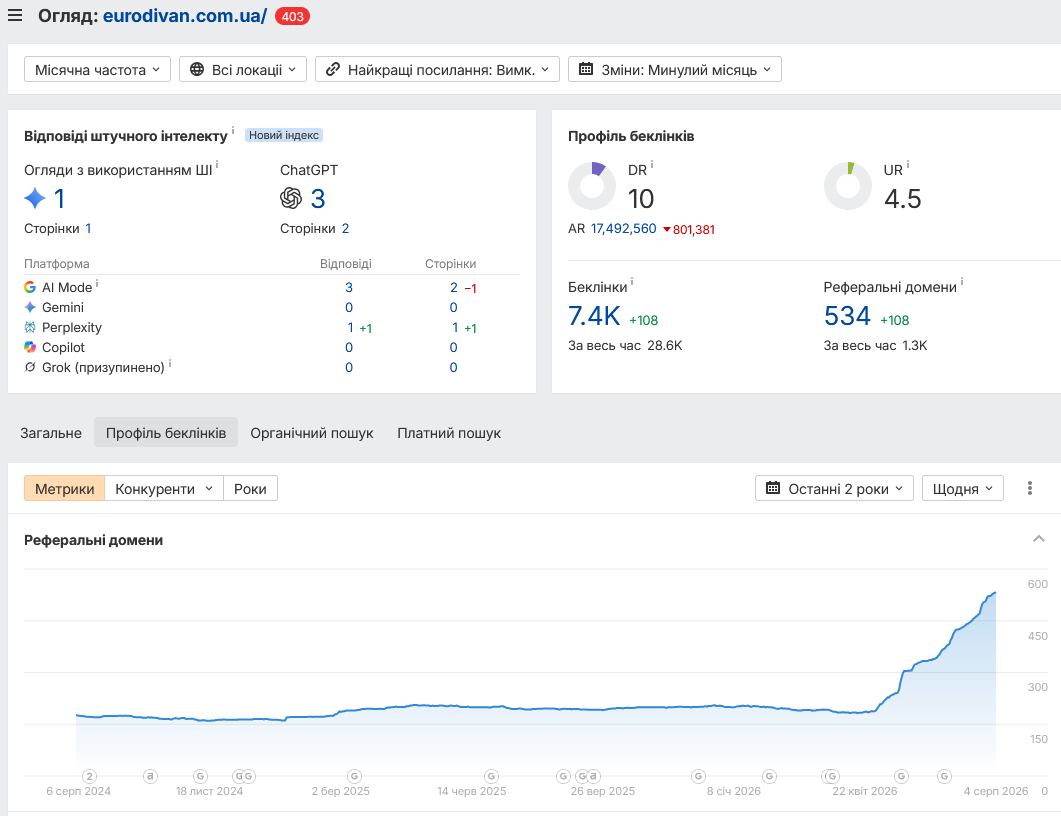
Task: Click the Perplexity platform icon
Action: (x=30, y=327)
